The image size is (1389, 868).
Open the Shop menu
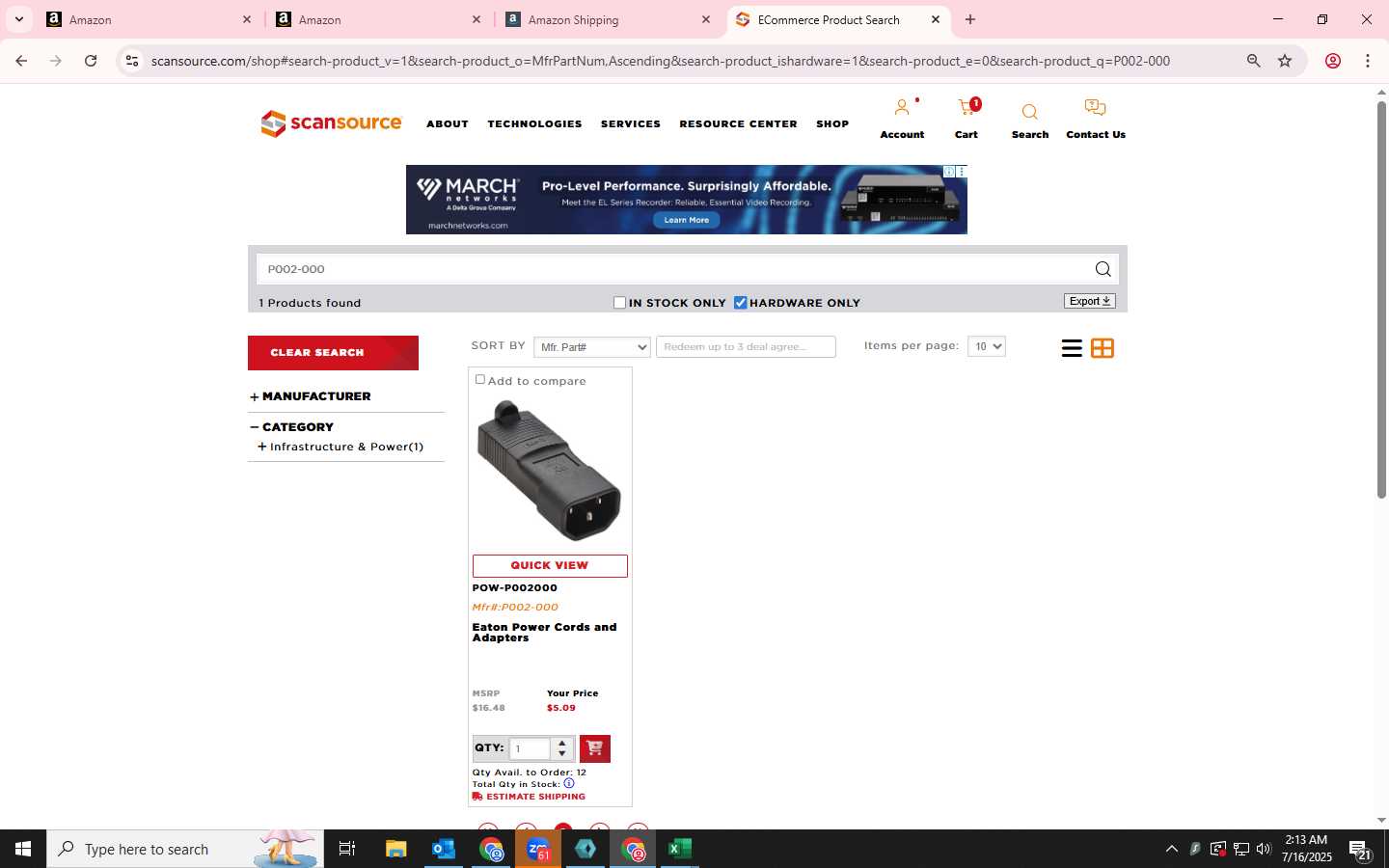click(832, 123)
